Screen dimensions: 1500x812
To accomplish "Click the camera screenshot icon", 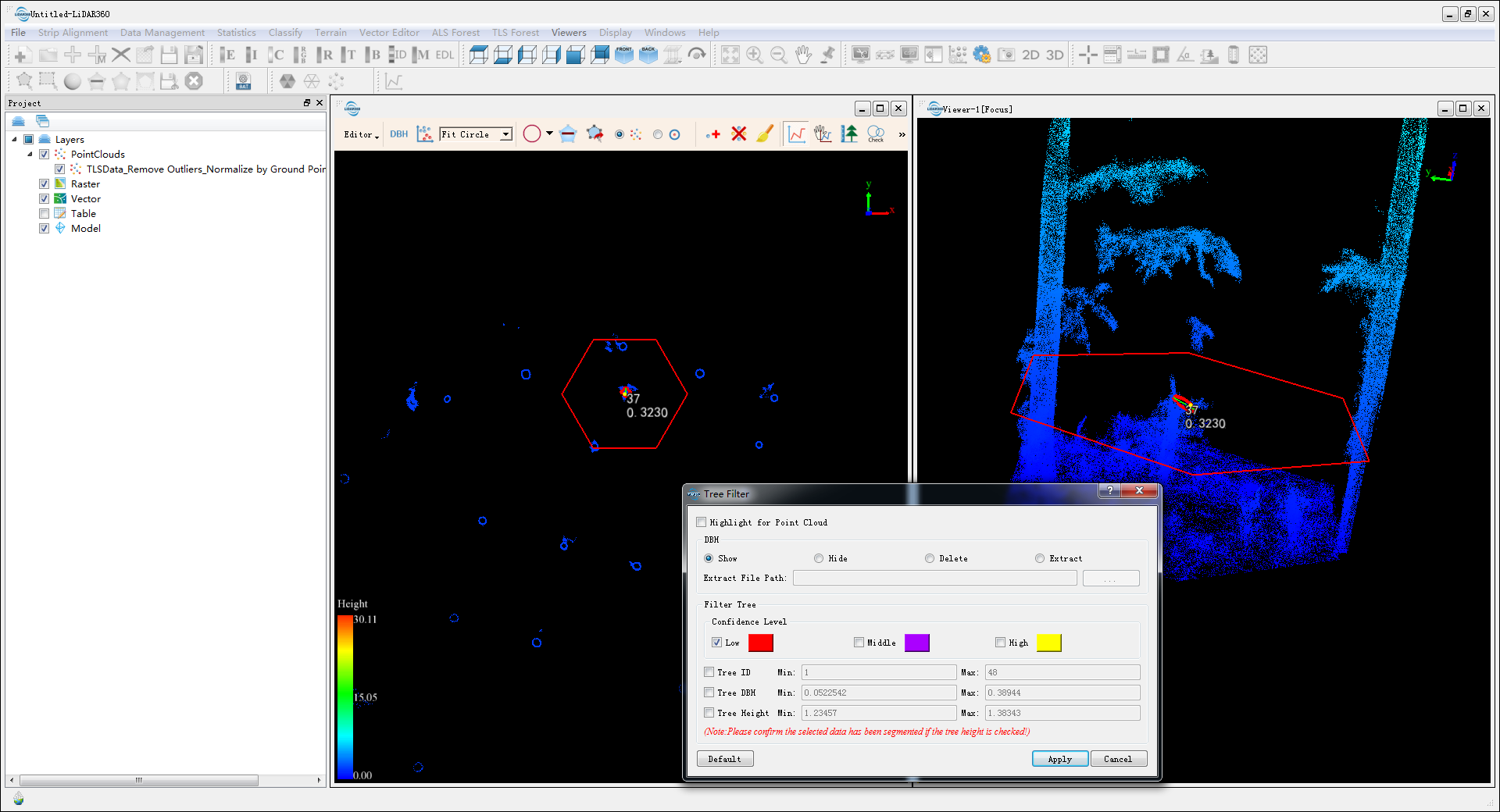I will [1006, 55].
